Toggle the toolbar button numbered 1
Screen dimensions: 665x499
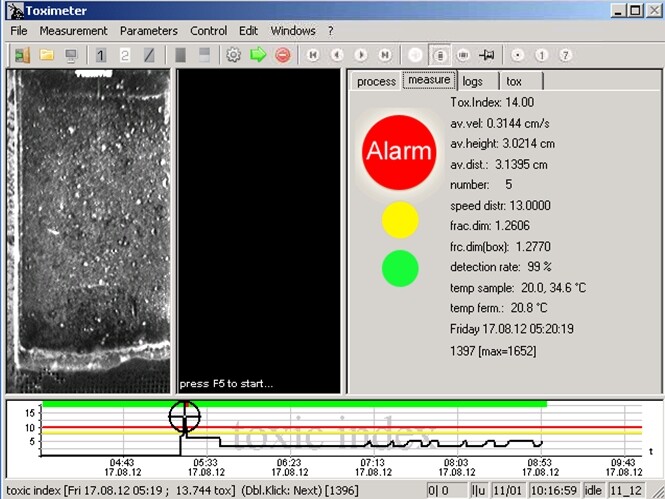[101, 55]
